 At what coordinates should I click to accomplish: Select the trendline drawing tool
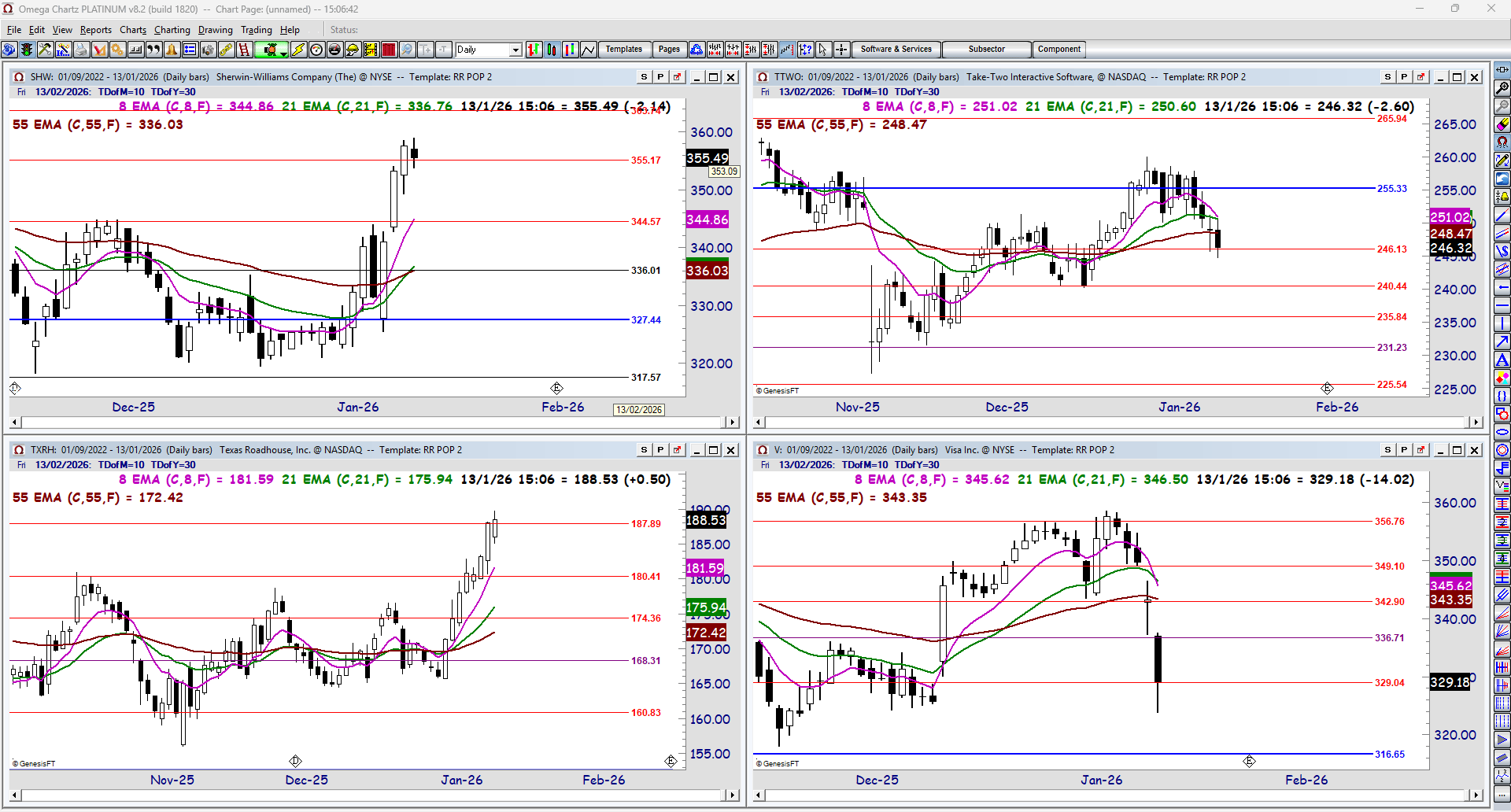click(1502, 214)
